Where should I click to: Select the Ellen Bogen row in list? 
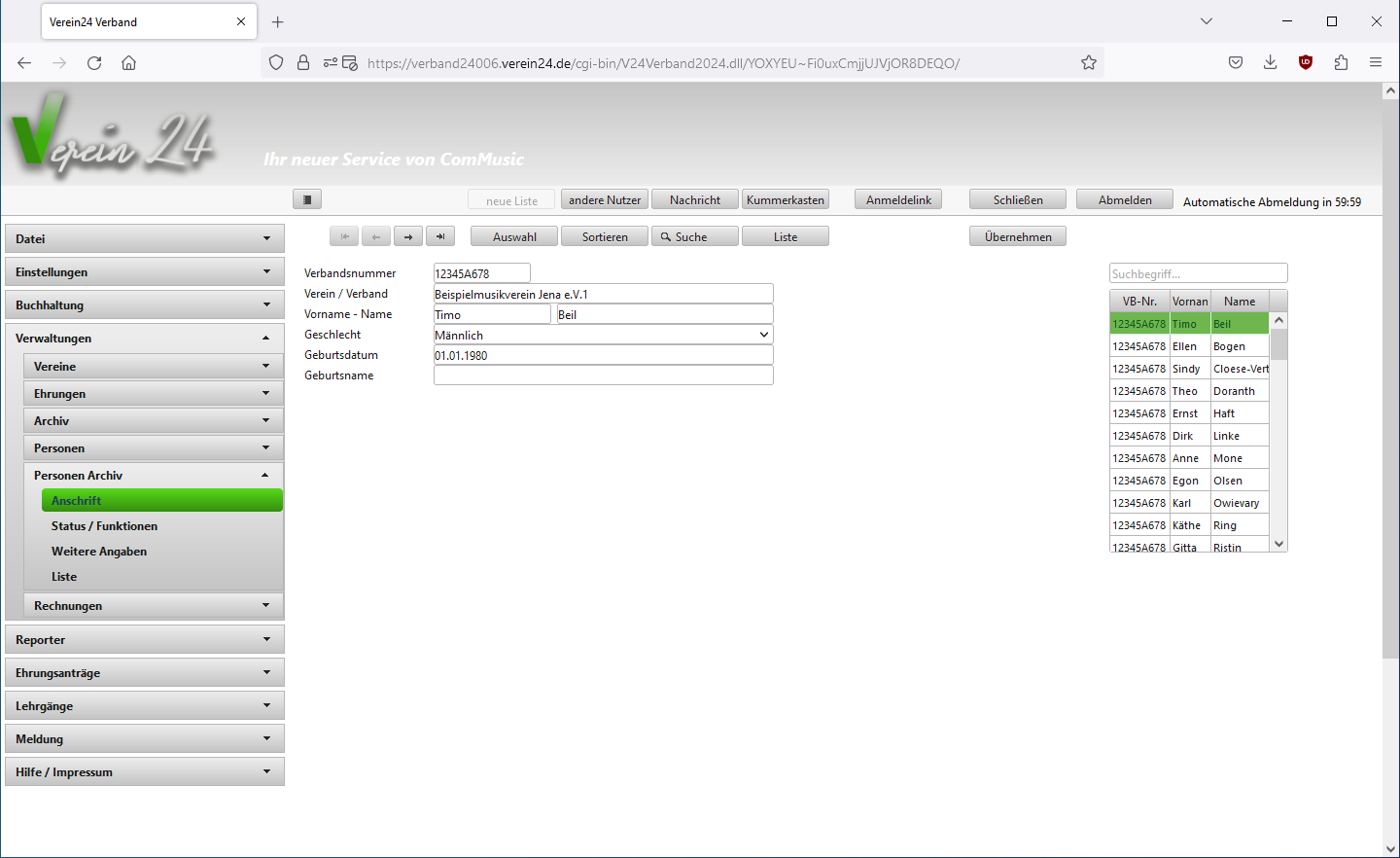1189,346
